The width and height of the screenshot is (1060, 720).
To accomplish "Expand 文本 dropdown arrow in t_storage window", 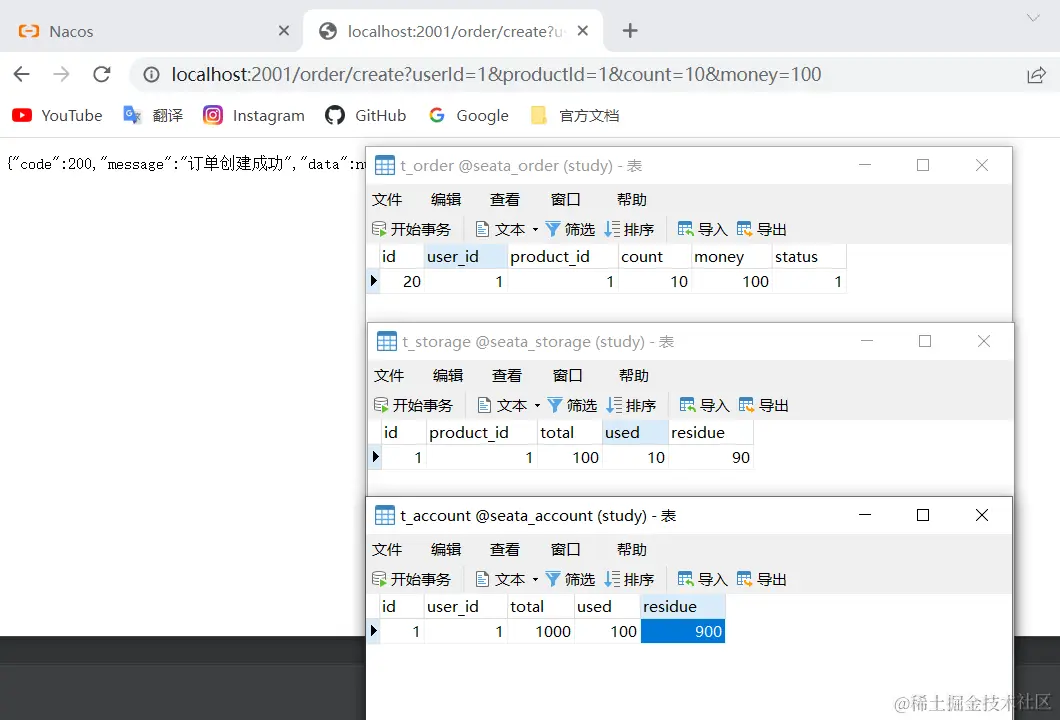I will click(x=537, y=406).
